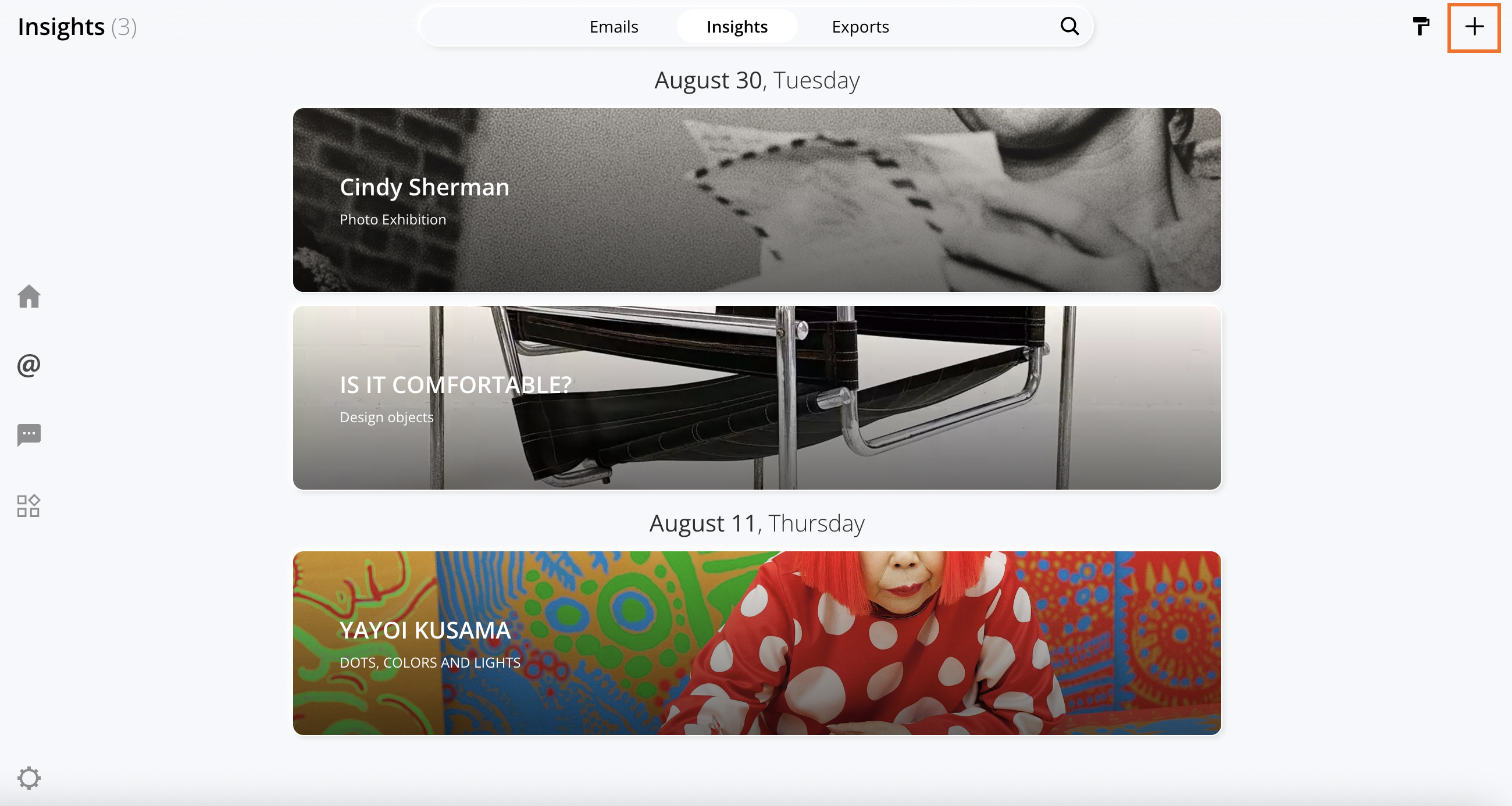This screenshot has width=1512, height=806.
Task: Click the paint roller theme icon
Action: point(1421,26)
